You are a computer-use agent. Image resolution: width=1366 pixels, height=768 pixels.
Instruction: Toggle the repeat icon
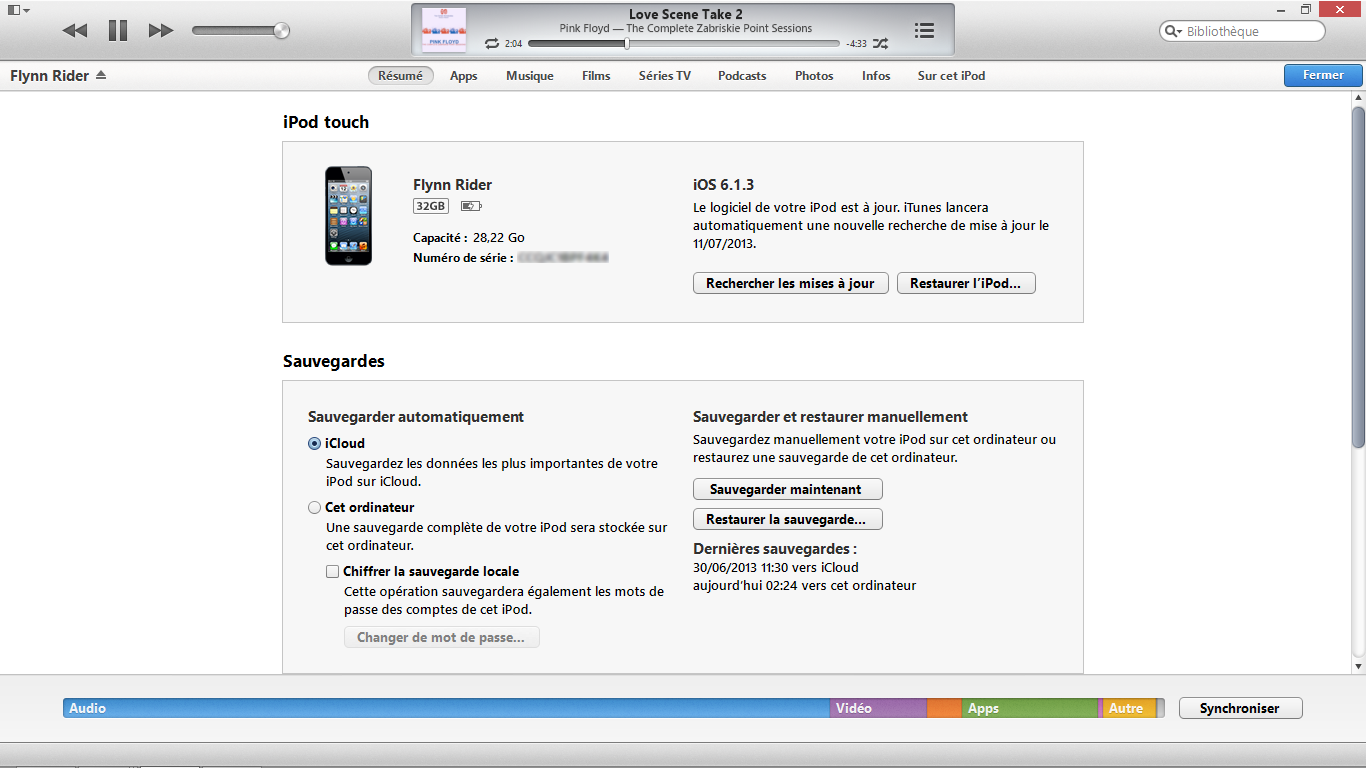(x=491, y=44)
